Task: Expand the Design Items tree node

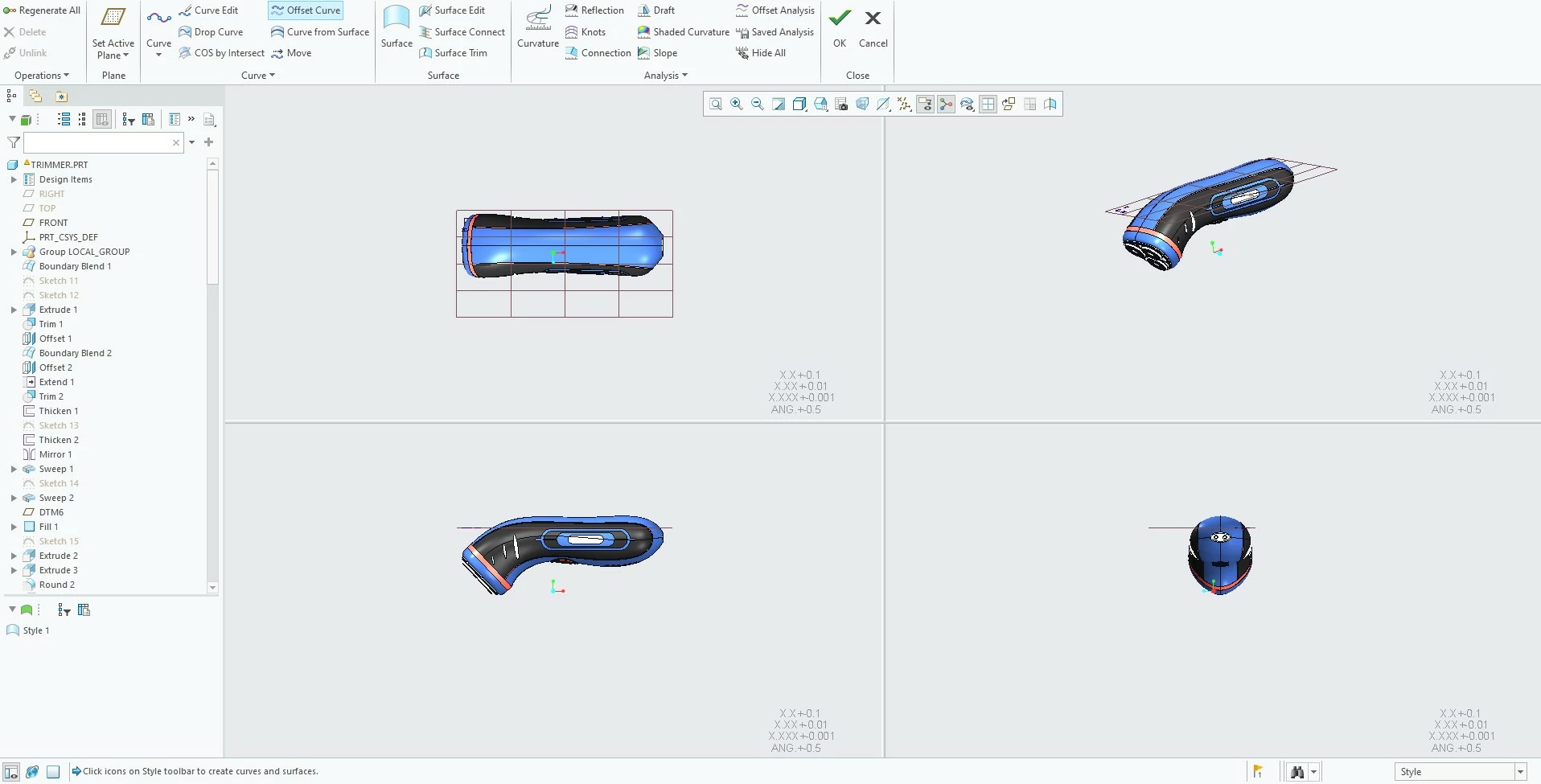Action: pyautogui.click(x=14, y=179)
